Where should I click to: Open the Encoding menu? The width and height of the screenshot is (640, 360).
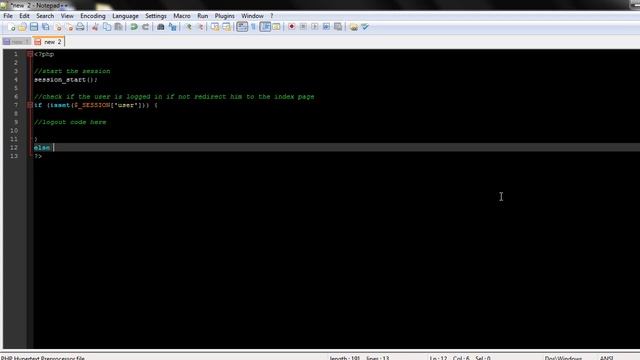pyautogui.click(x=93, y=16)
